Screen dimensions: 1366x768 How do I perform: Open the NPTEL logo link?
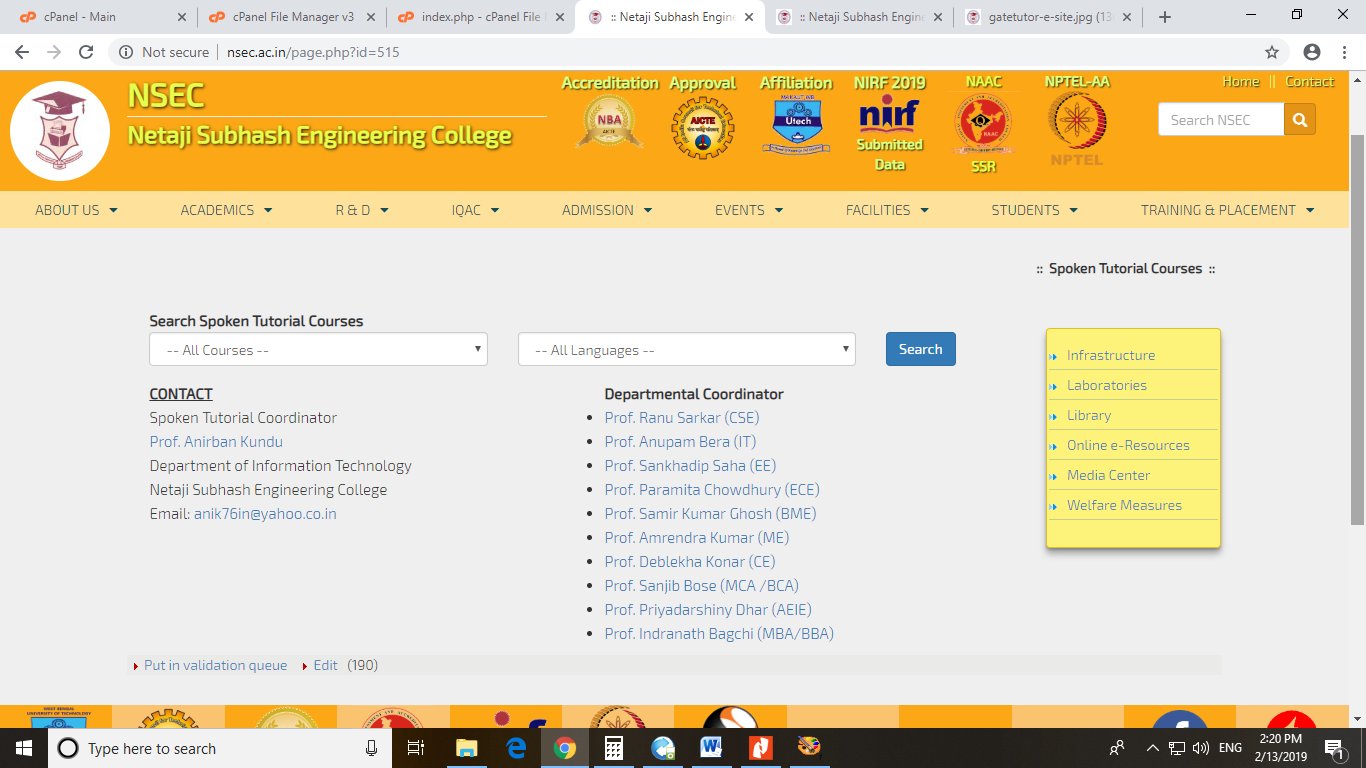pos(1077,122)
